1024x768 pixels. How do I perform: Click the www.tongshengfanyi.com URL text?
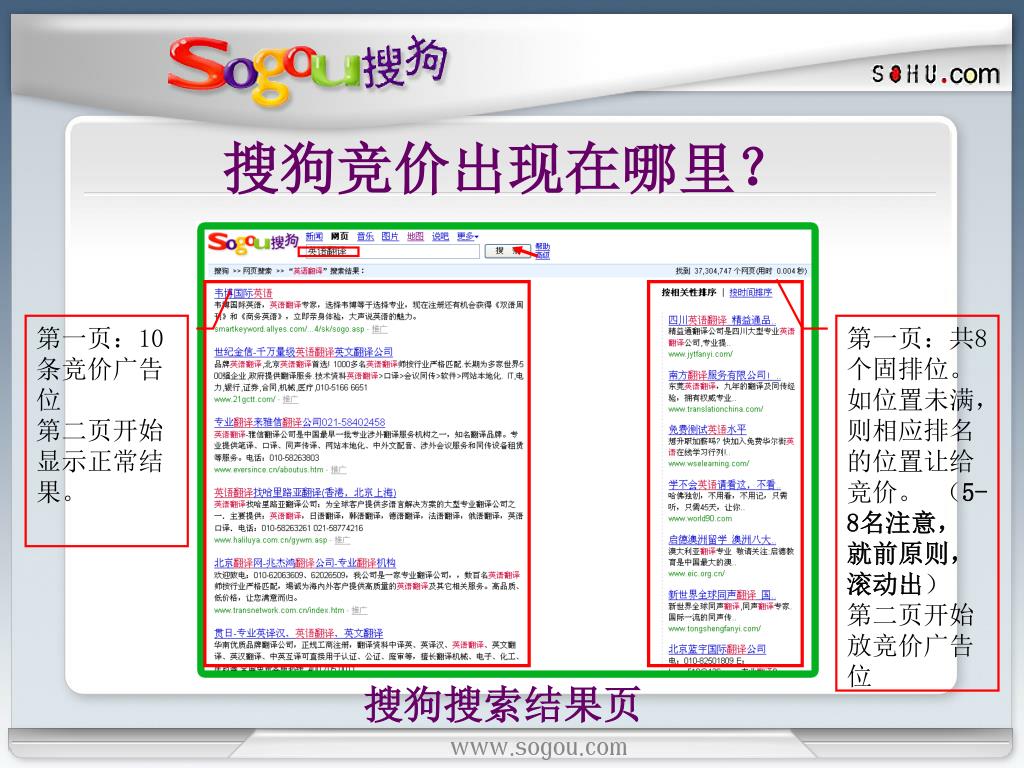click(x=714, y=629)
